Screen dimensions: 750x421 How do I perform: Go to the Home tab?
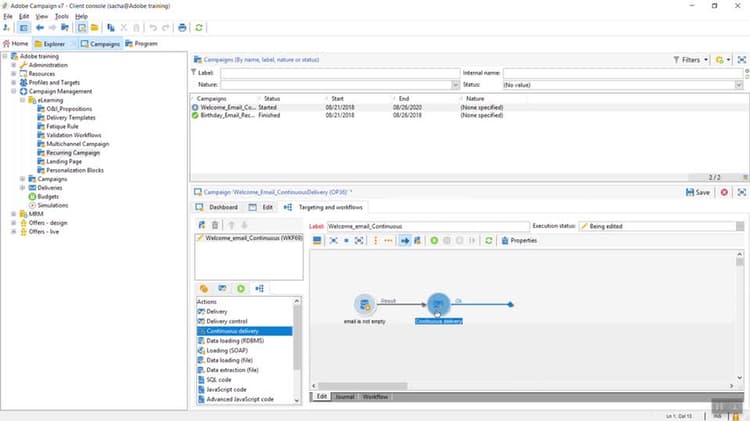pos(15,44)
